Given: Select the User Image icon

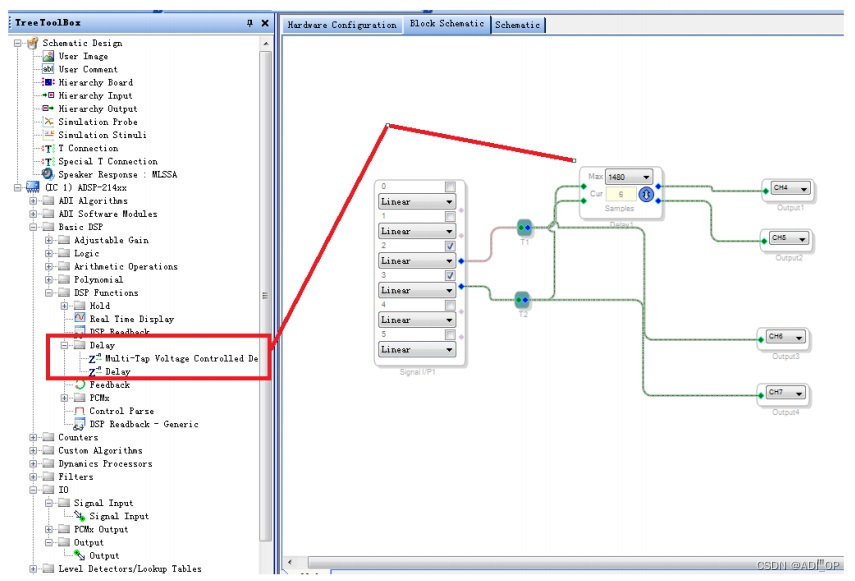Looking at the screenshot, I should coord(48,56).
